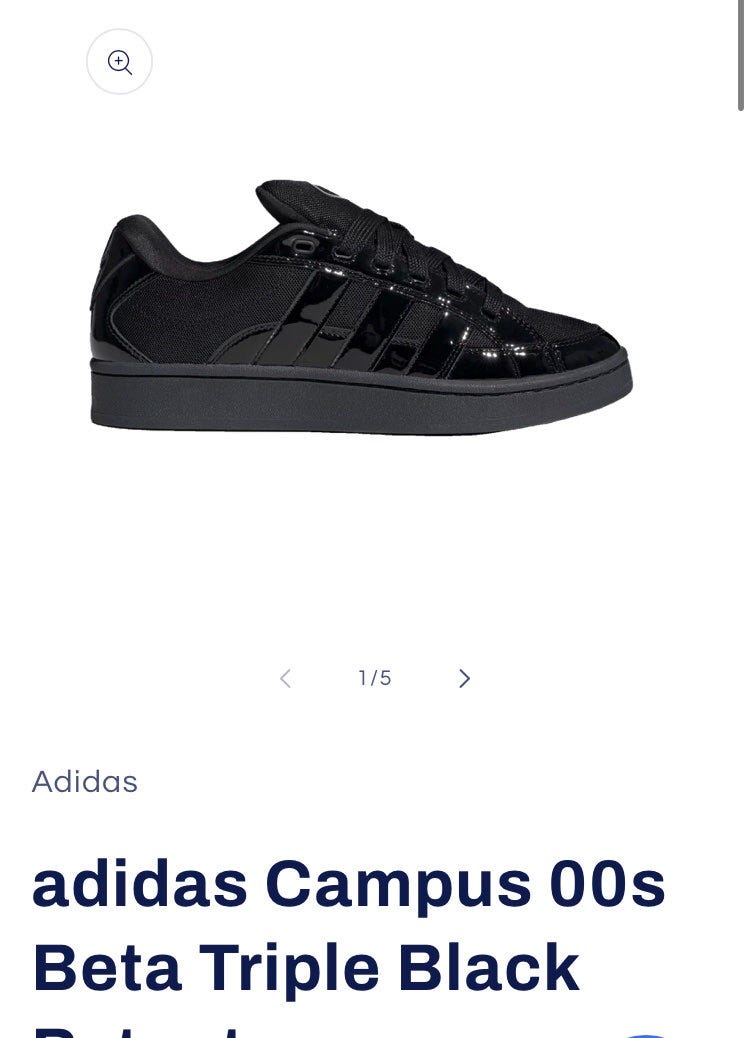Go to the next product image
Image resolution: width=750 pixels, height=1038 pixels.
(465, 679)
